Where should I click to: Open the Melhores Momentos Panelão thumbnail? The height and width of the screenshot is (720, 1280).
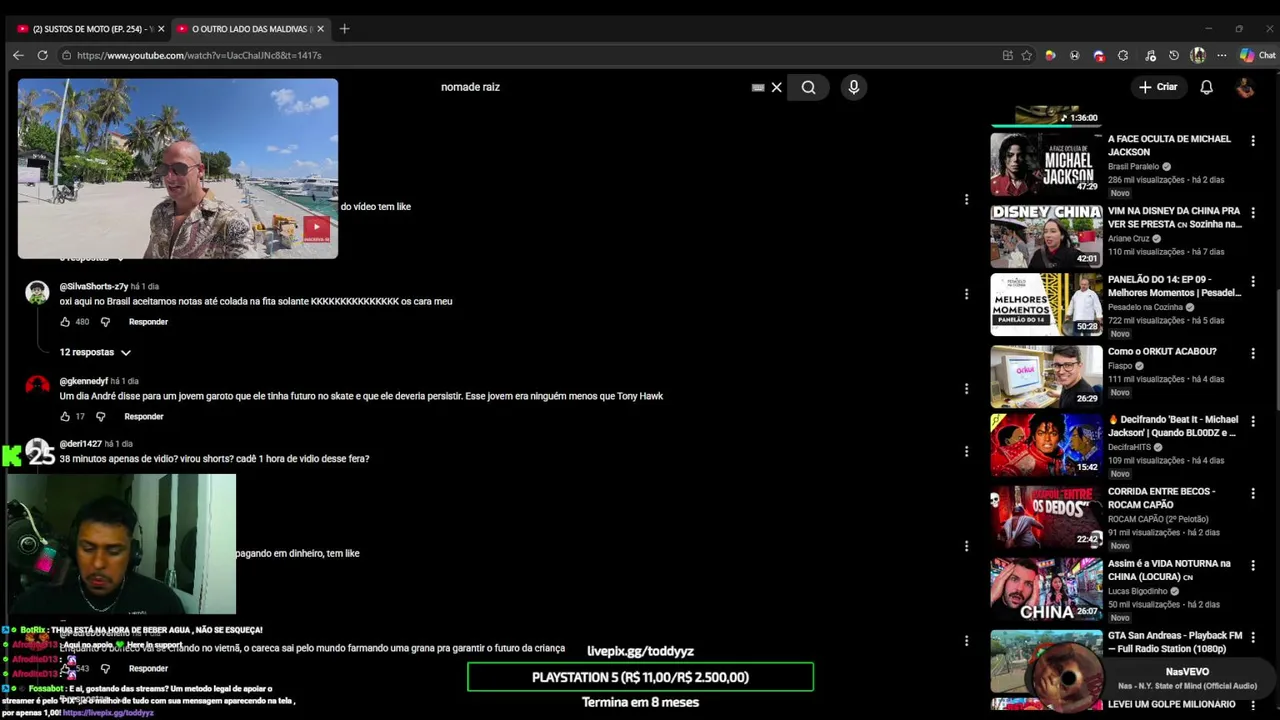point(1046,304)
